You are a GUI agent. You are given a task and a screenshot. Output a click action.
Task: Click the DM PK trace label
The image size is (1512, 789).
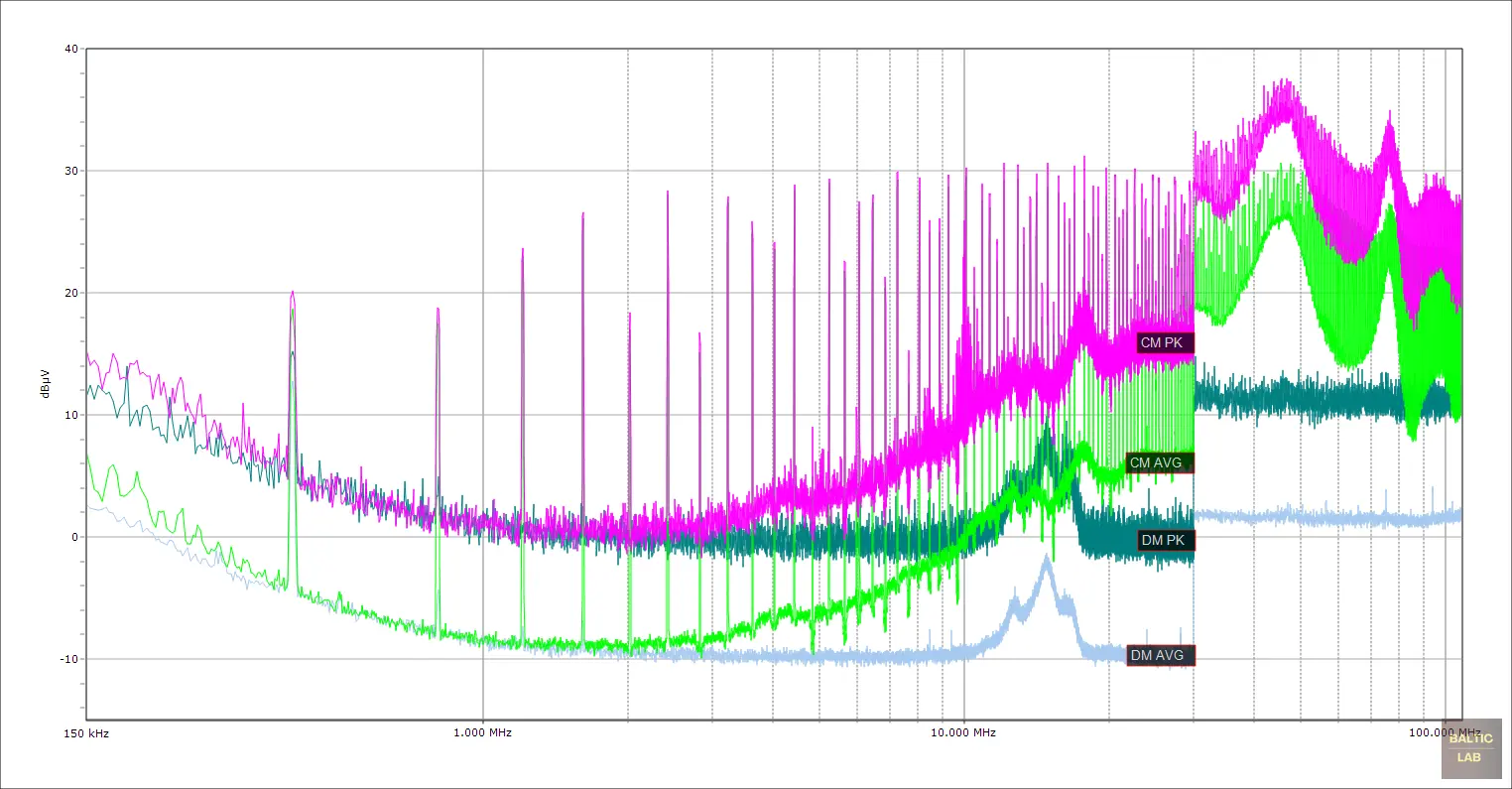1163,540
